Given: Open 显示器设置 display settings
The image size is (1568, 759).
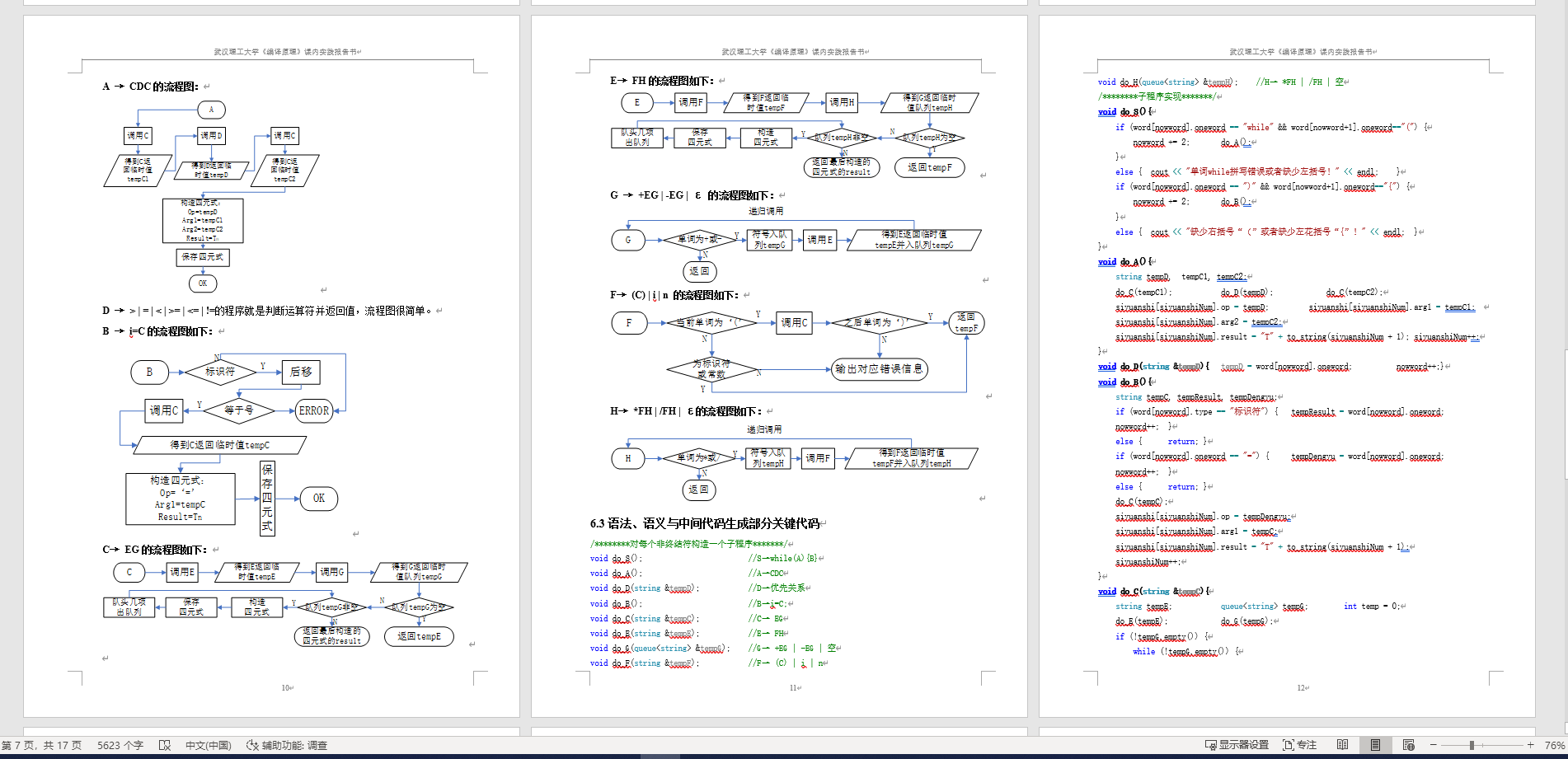Looking at the screenshot, I should [x=1237, y=745].
